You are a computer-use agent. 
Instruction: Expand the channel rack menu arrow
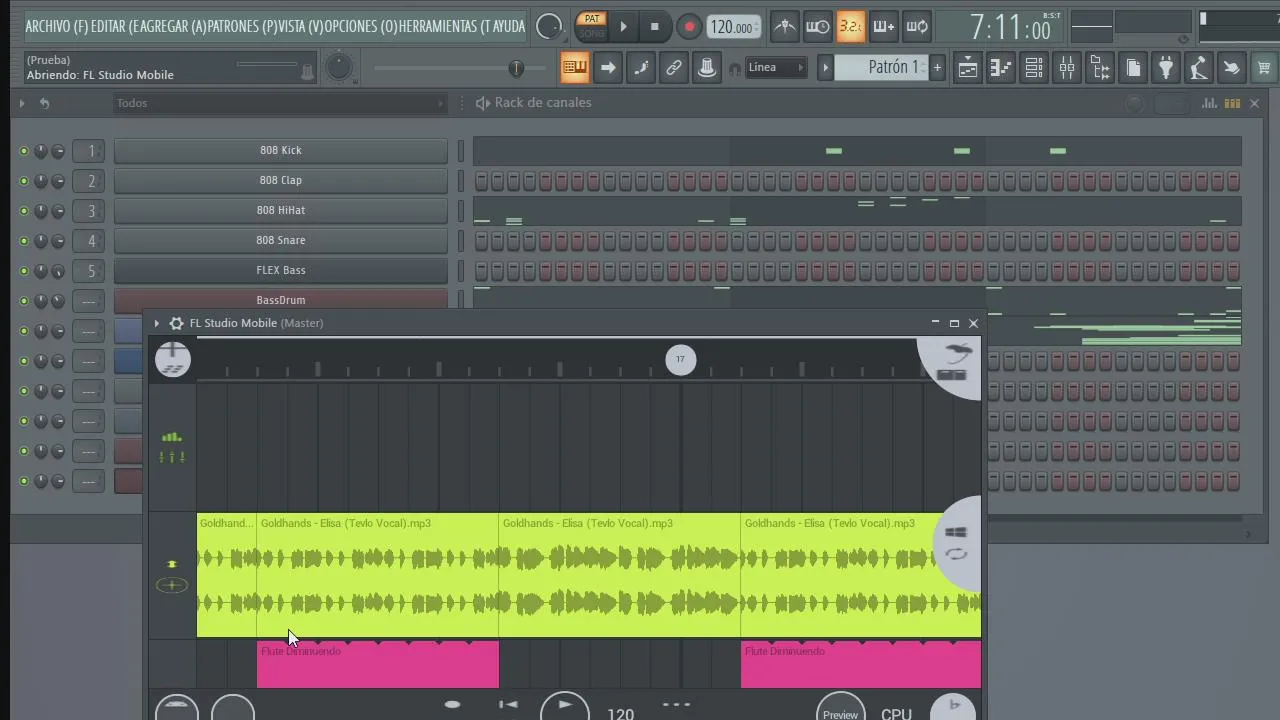(21, 103)
